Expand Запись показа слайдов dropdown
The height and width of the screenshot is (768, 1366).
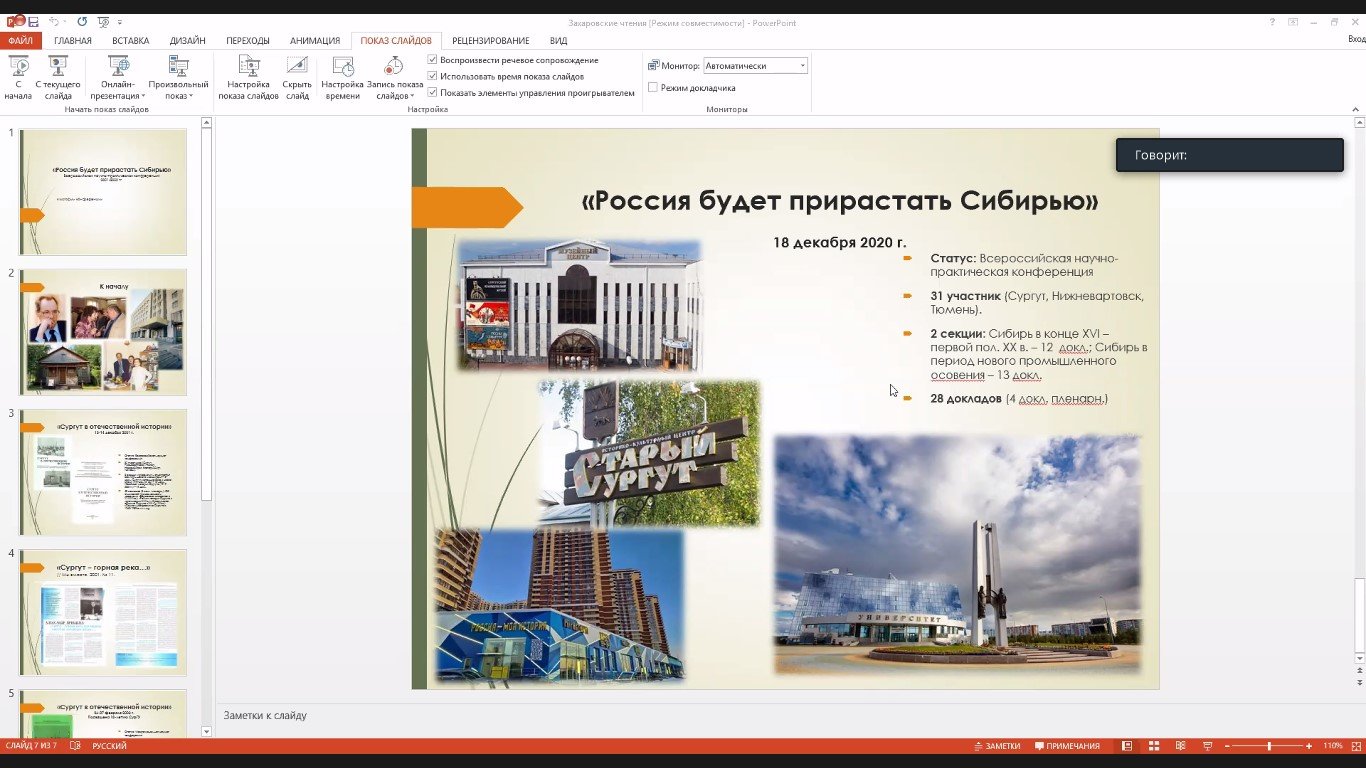[x=412, y=97]
